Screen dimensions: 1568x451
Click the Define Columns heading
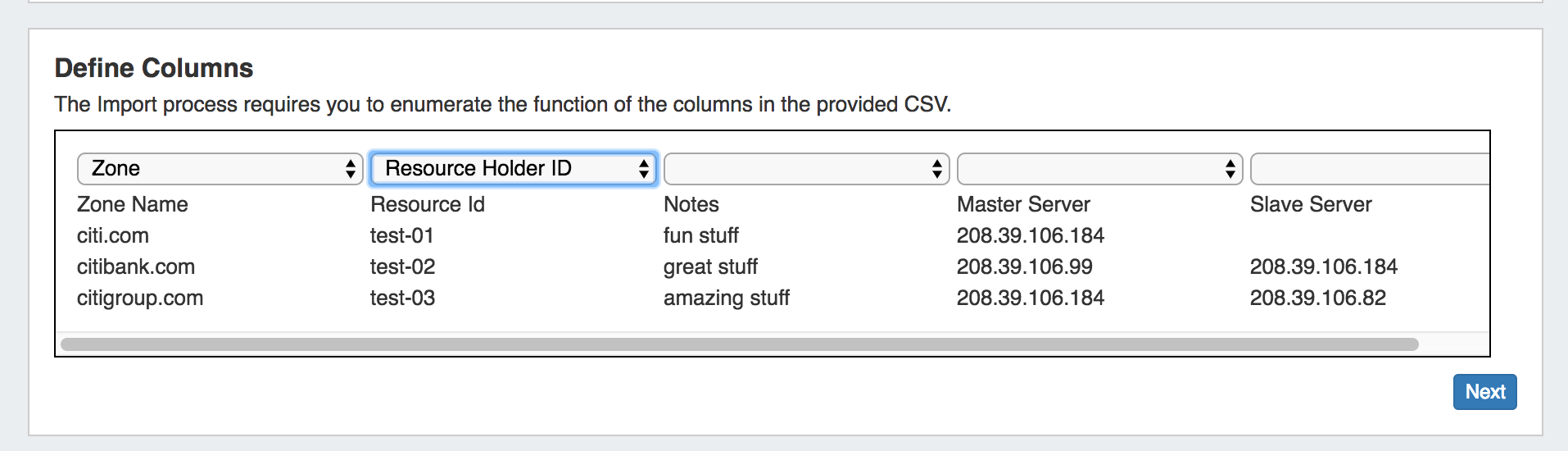(154, 68)
